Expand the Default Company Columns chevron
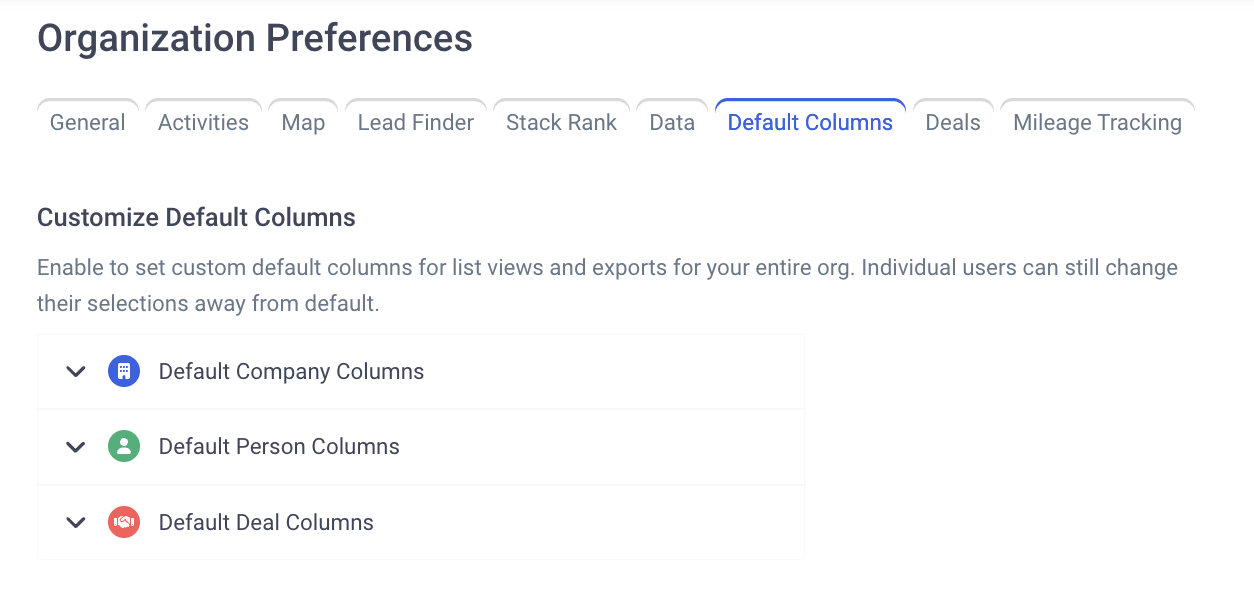 point(76,372)
